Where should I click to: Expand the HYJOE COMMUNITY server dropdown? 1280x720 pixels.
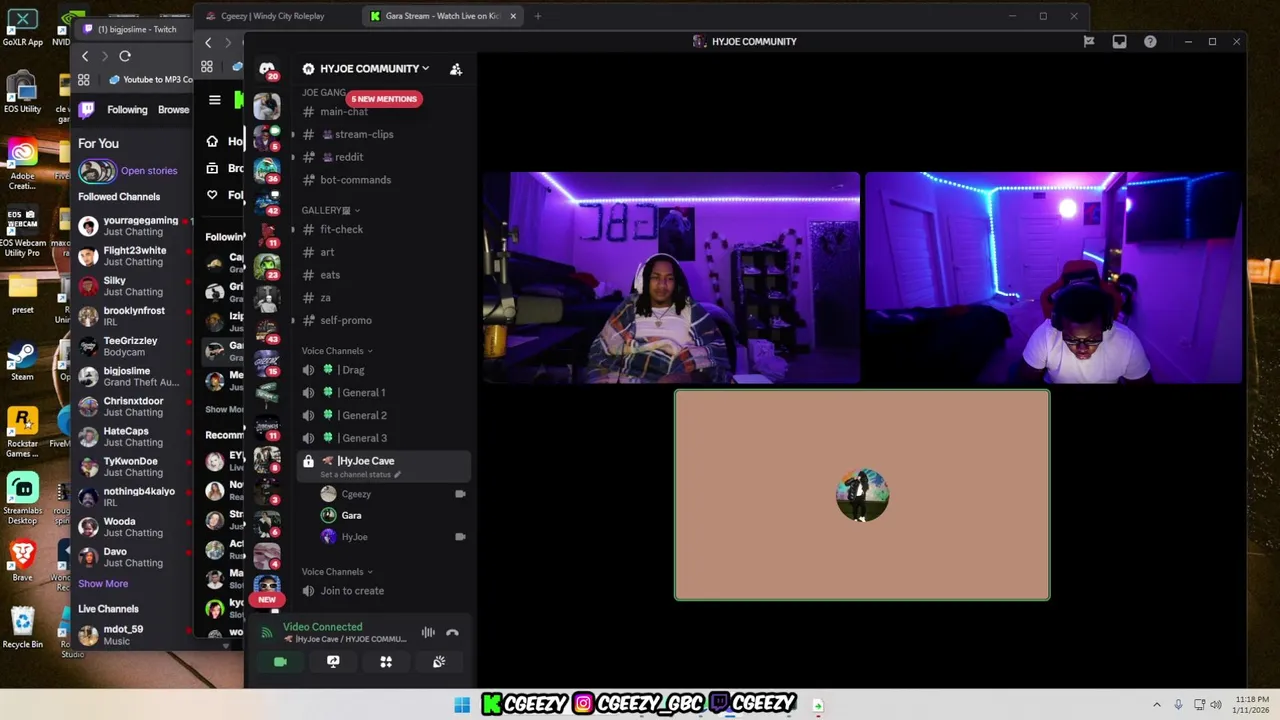click(x=425, y=68)
